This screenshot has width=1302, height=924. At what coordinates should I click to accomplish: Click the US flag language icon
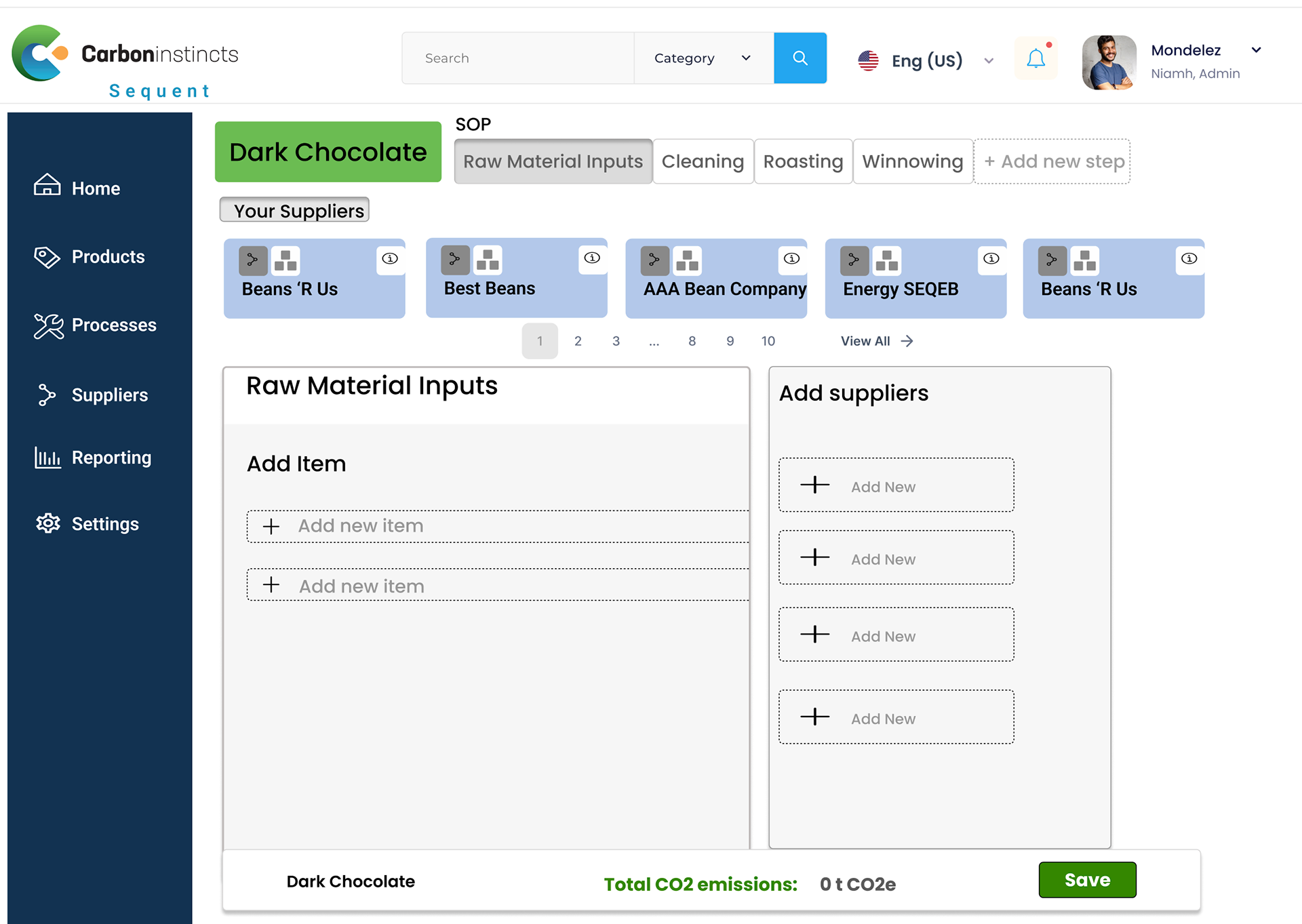coord(868,61)
